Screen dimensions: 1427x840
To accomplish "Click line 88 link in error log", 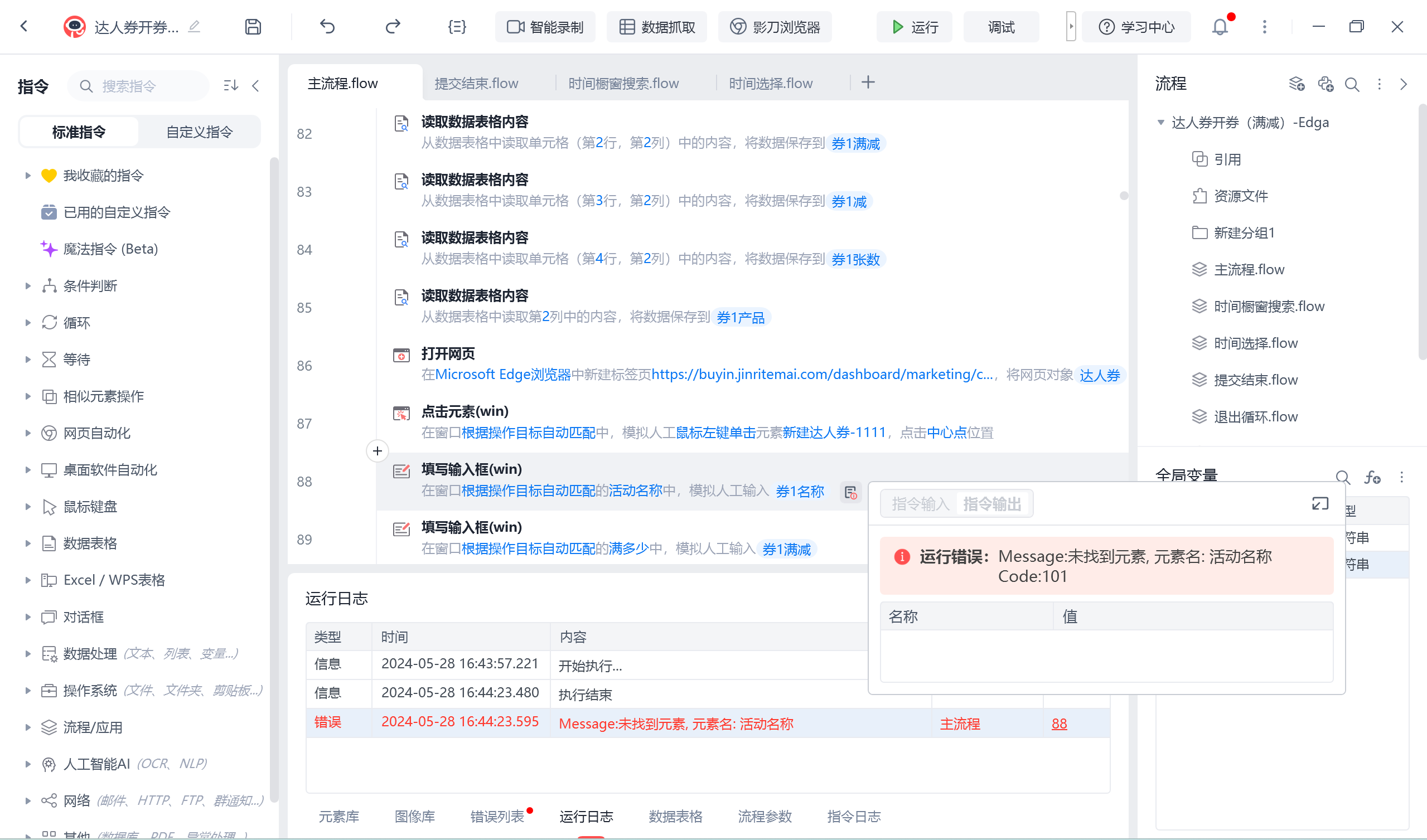I will [x=1059, y=724].
